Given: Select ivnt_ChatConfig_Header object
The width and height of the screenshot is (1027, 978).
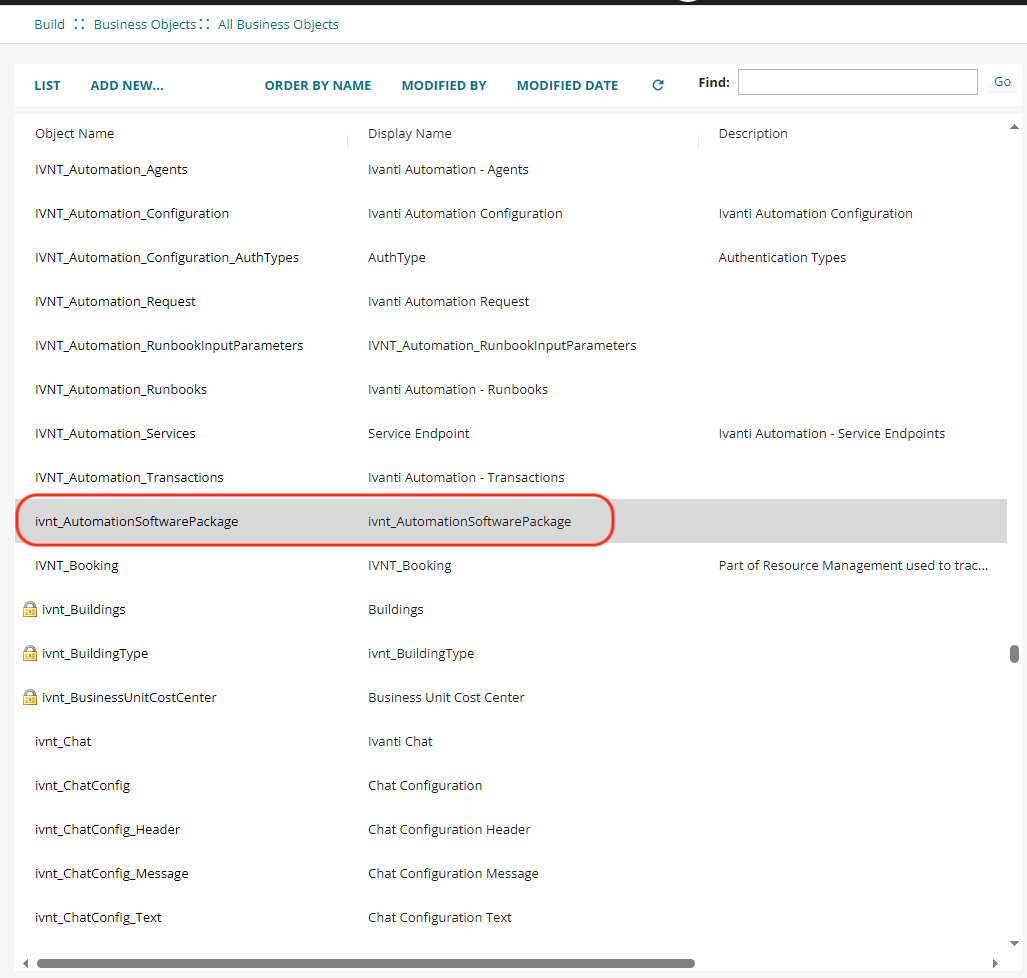Looking at the screenshot, I should [x=107, y=829].
